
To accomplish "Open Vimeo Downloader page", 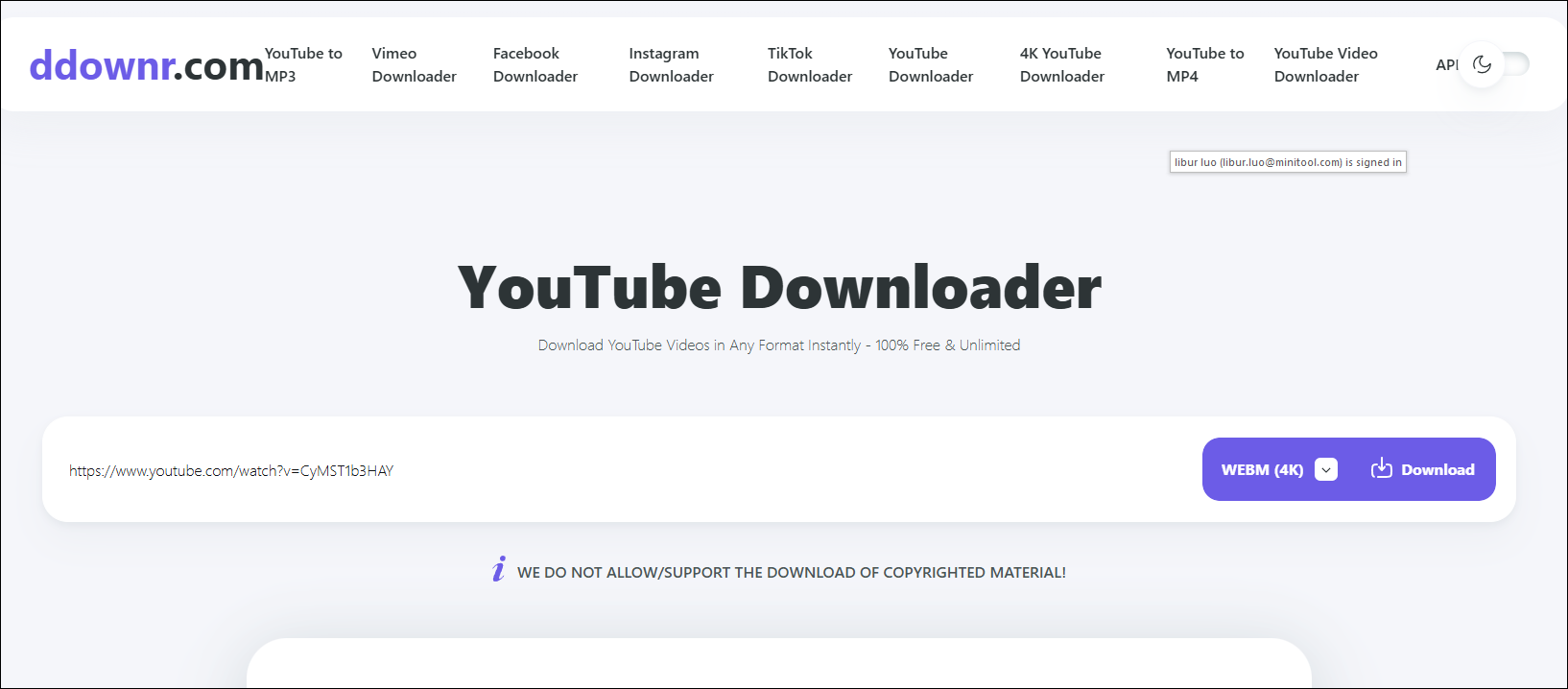I will [x=414, y=64].
